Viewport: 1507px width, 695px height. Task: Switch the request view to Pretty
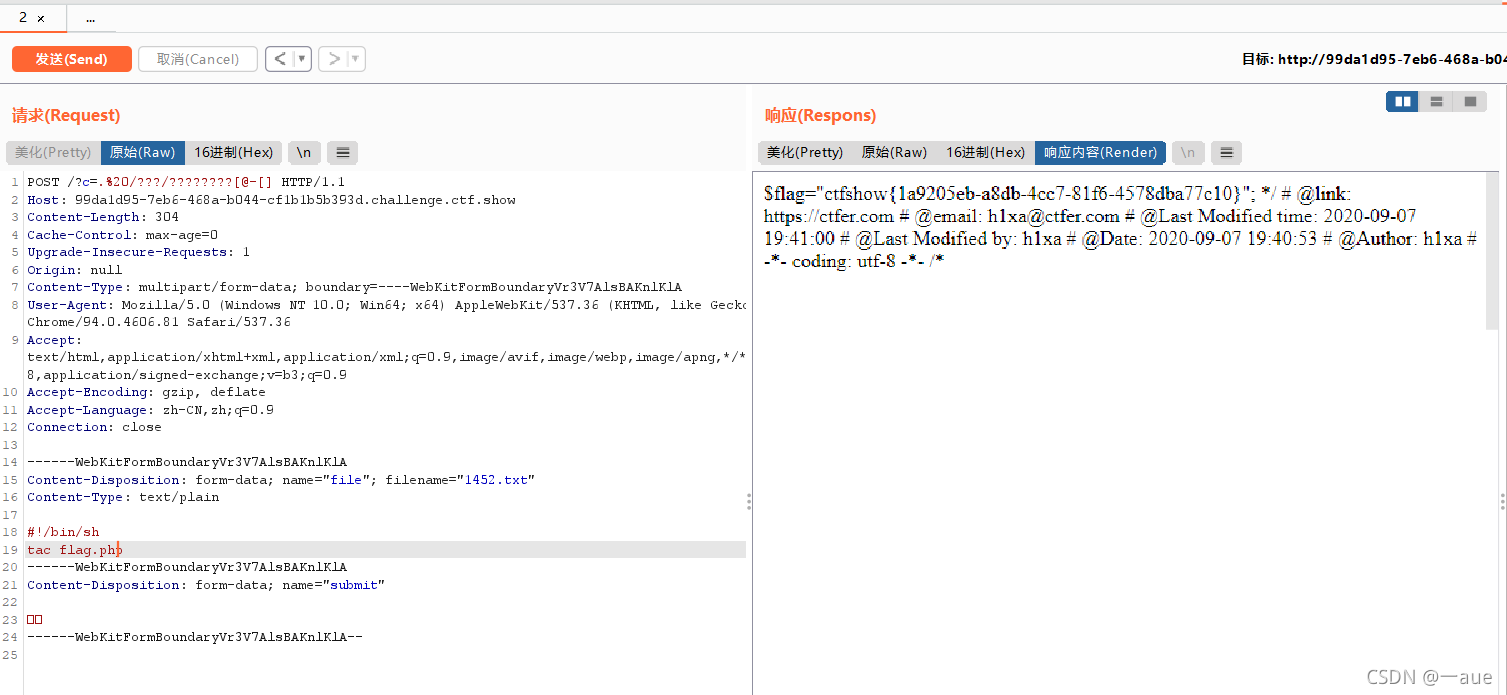53,152
